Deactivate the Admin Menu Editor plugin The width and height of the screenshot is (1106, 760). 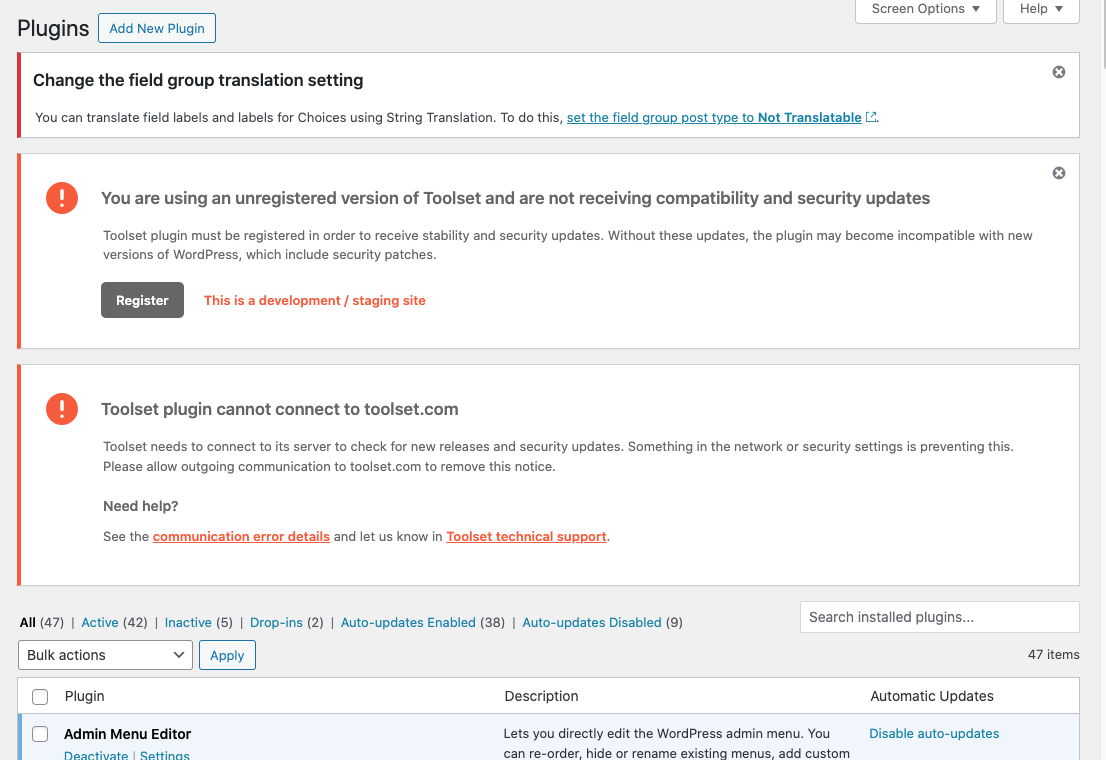click(96, 754)
